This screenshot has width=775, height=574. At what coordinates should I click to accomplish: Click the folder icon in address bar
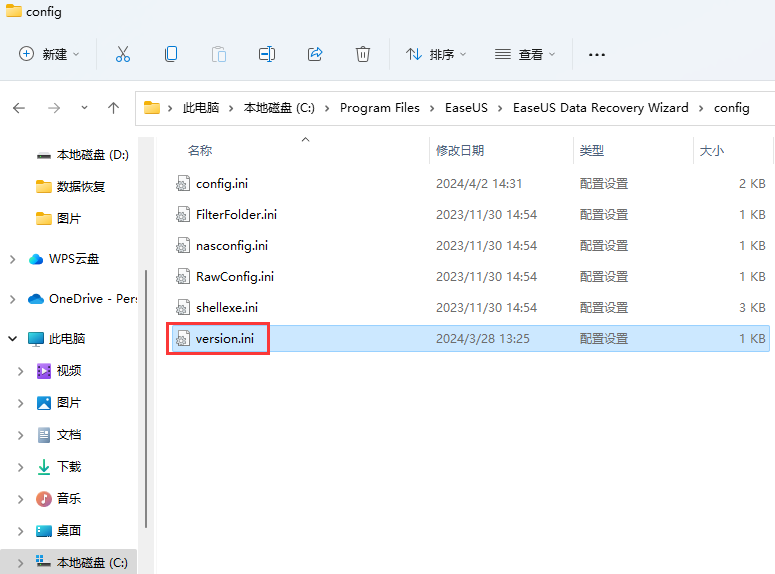[x=152, y=108]
